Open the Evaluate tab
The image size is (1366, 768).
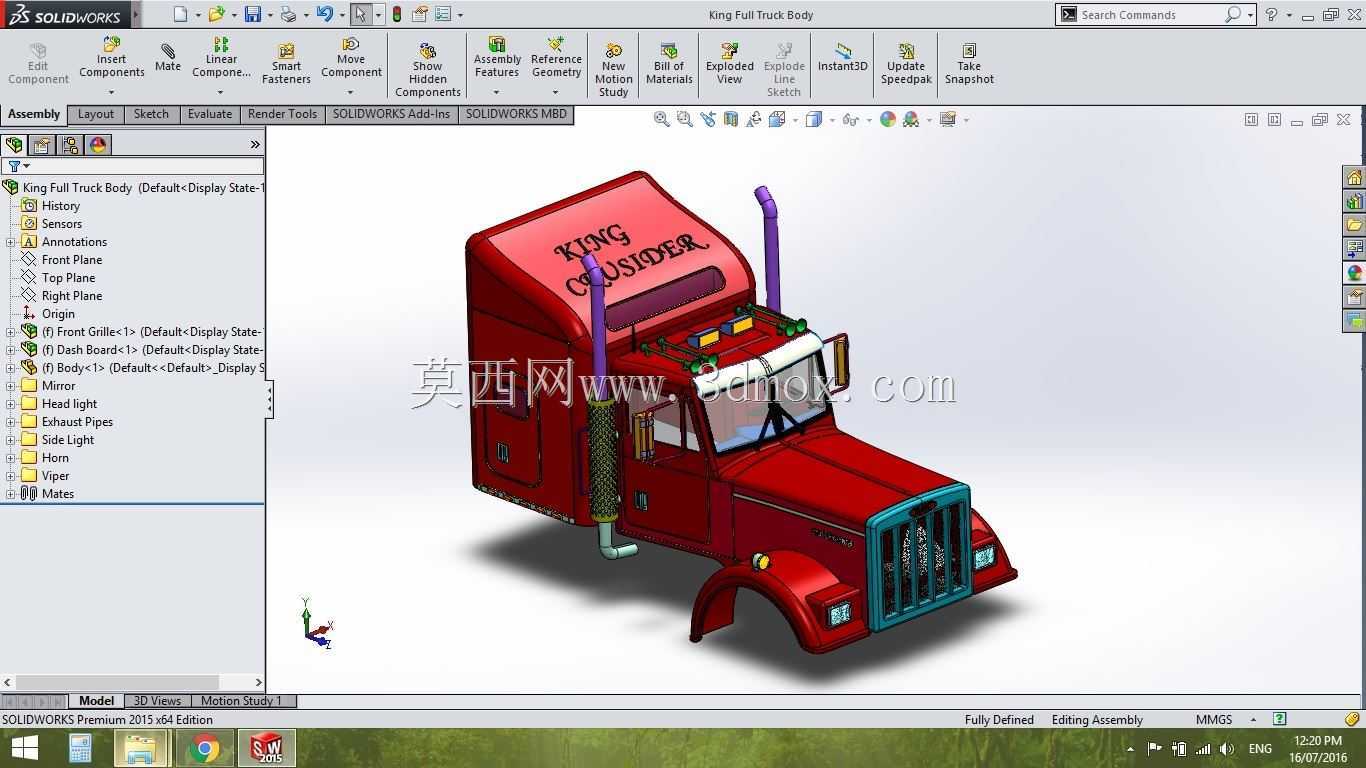[210, 114]
